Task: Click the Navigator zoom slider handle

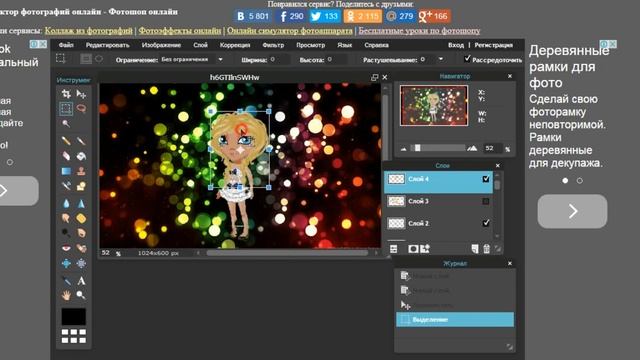Action: 417,148
